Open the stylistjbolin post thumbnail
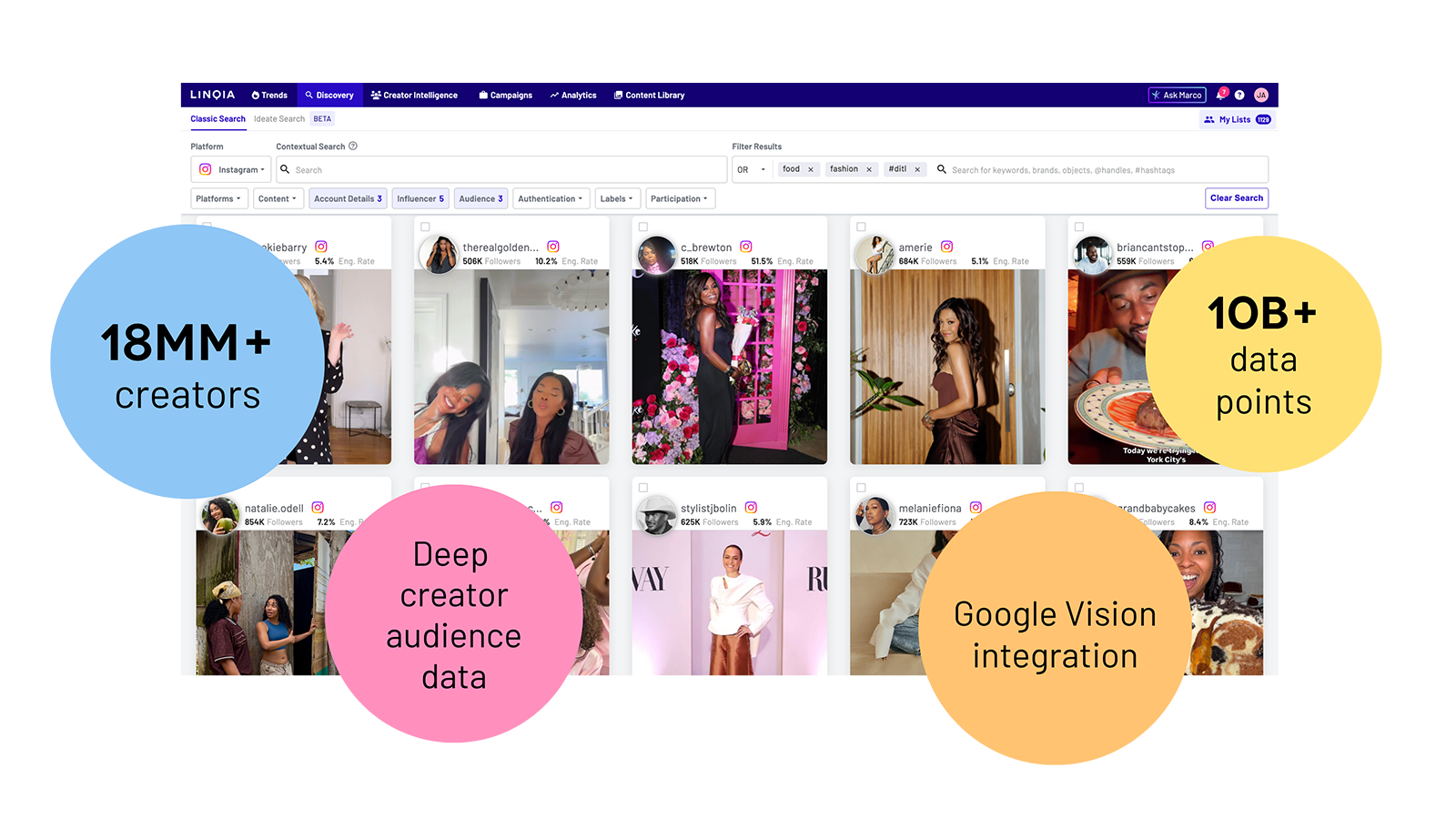Image resolution: width=1456 pixels, height=819 pixels. 730,602
